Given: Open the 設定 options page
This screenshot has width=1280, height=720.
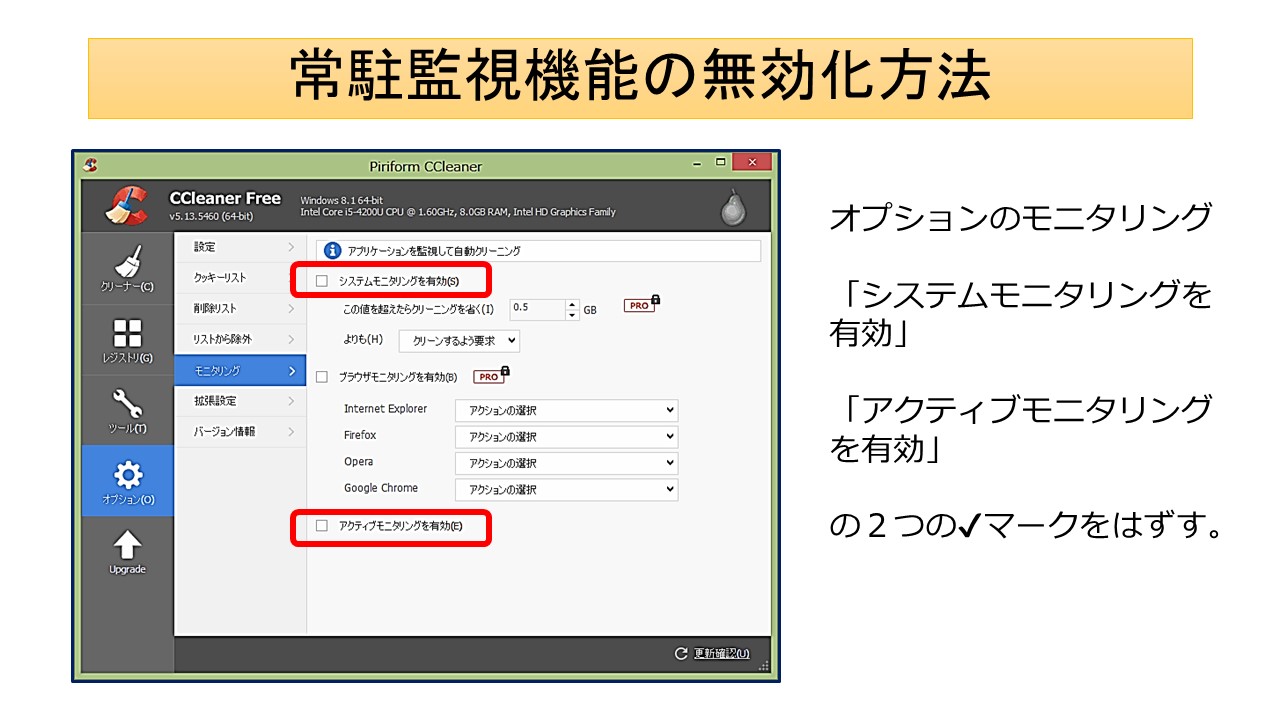Looking at the screenshot, I should pyautogui.click(x=240, y=247).
